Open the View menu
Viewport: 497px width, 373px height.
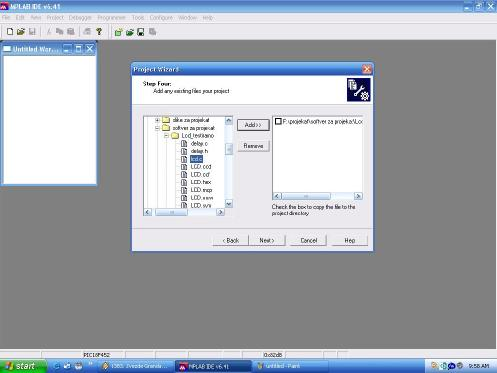coord(36,18)
